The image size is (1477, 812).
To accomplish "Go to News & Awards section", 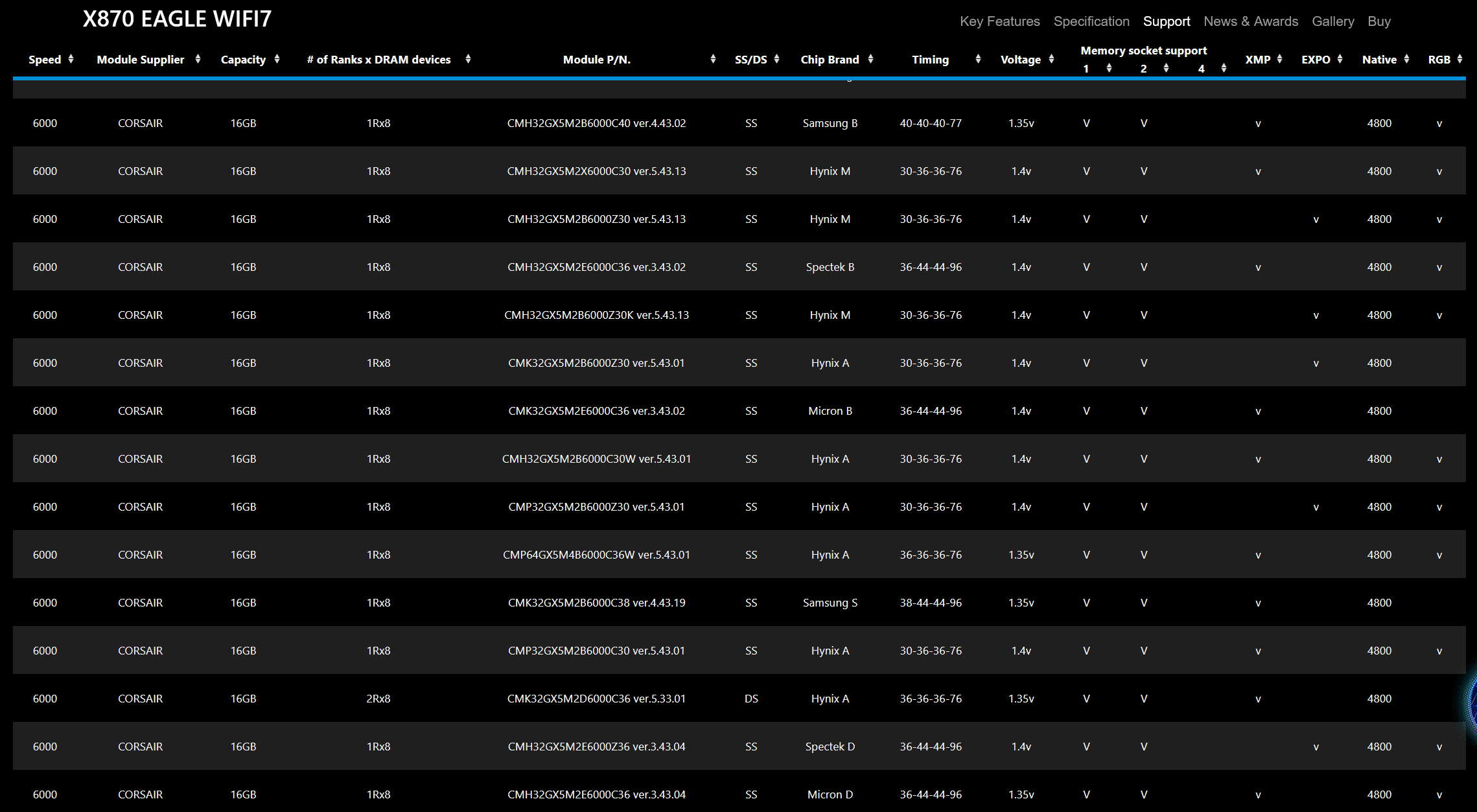I will pyautogui.click(x=1251, y=21).
